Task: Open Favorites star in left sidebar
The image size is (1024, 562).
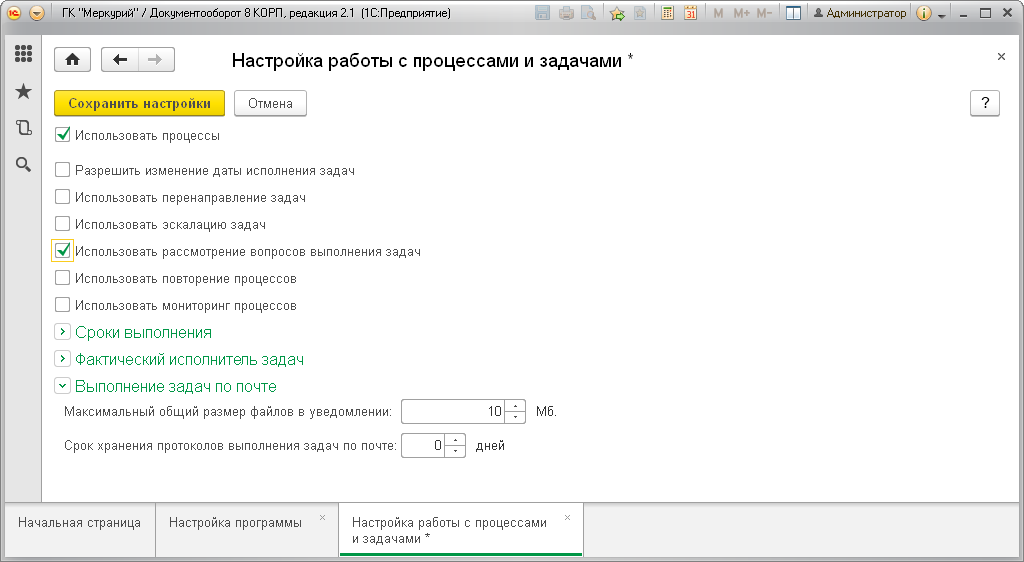Action: tap(24, 91)
